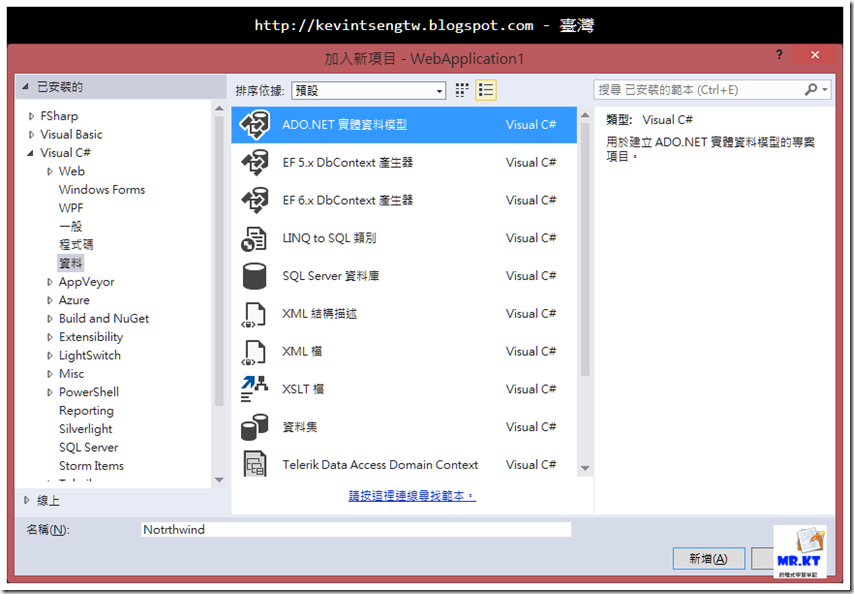Screen dimensions: 854x594
Task: Click the template list scrollbar up arrow
Action: pos(585,115)
